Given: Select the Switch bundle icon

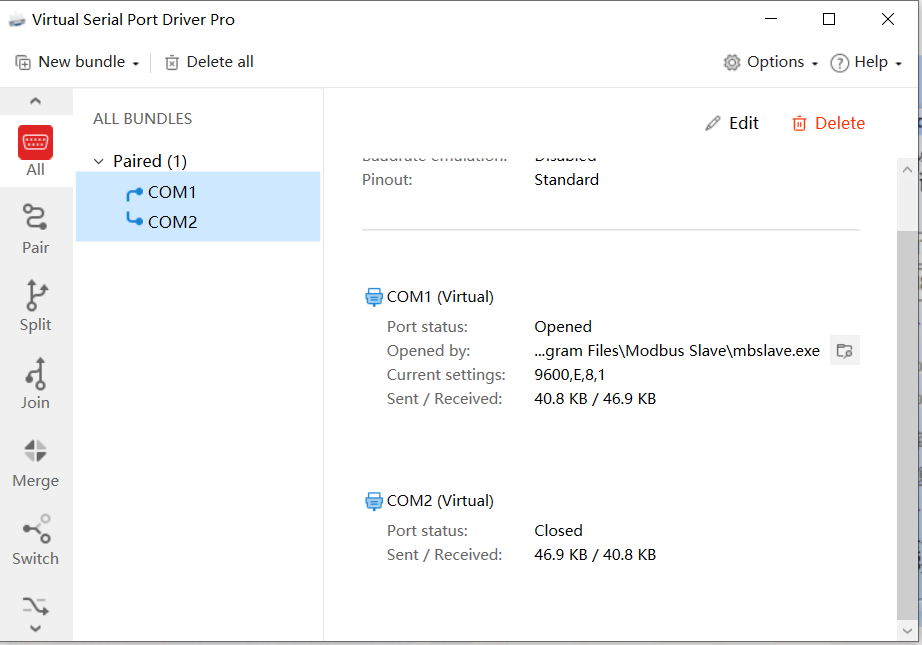Looking at the screenshot, I should point(36,530).
